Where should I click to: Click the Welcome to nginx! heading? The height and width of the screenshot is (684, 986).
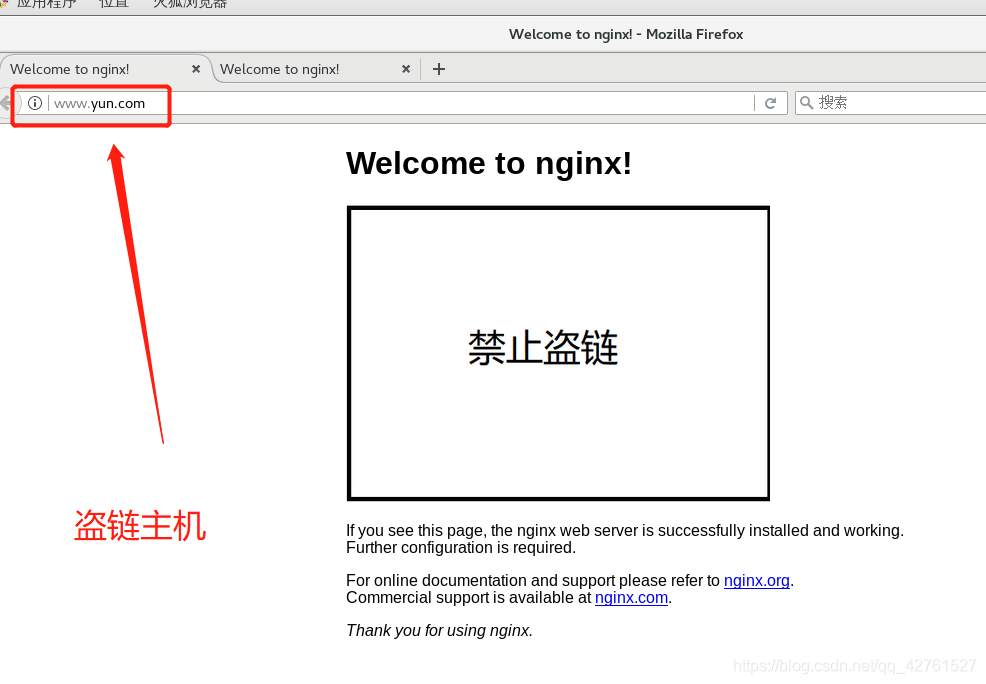coord(489,163)
